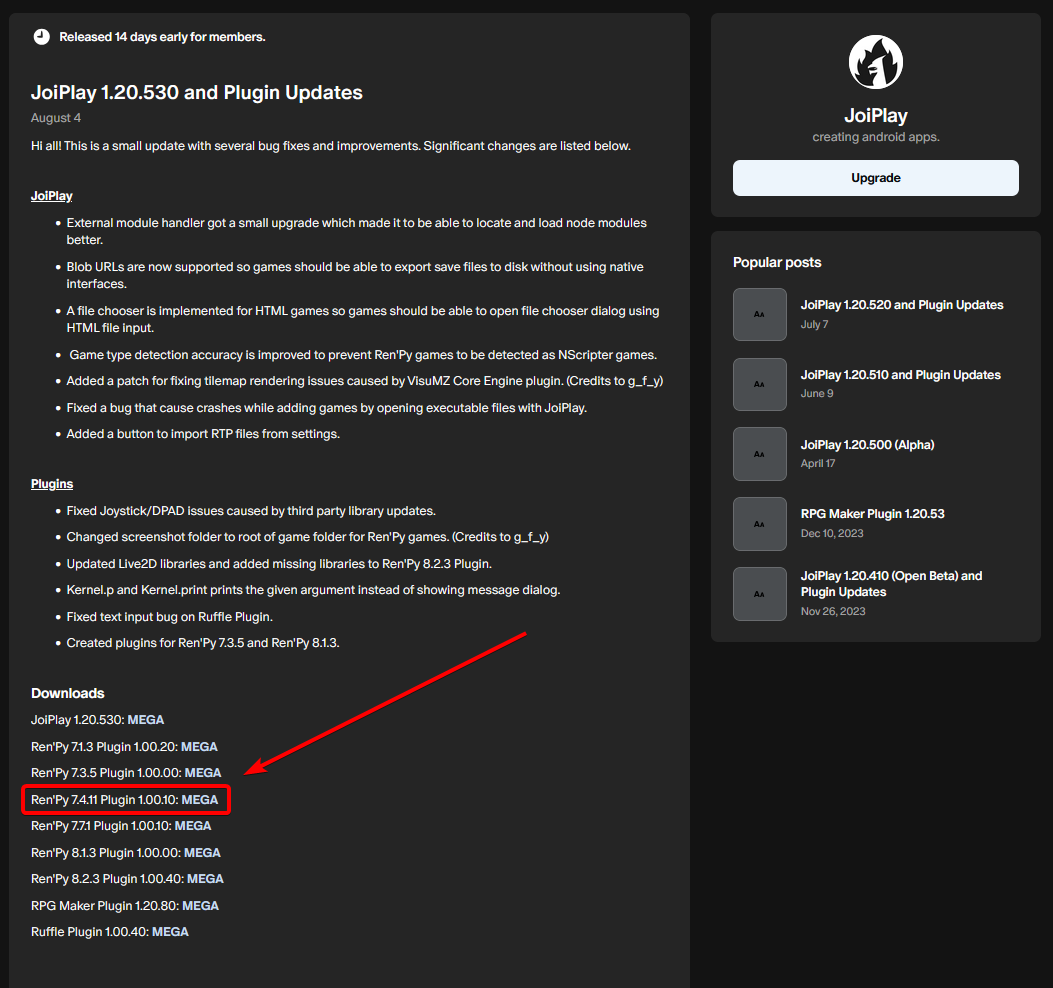Click MEGA link for JoiPlay 1.20.530

click(x=146, y=720)
